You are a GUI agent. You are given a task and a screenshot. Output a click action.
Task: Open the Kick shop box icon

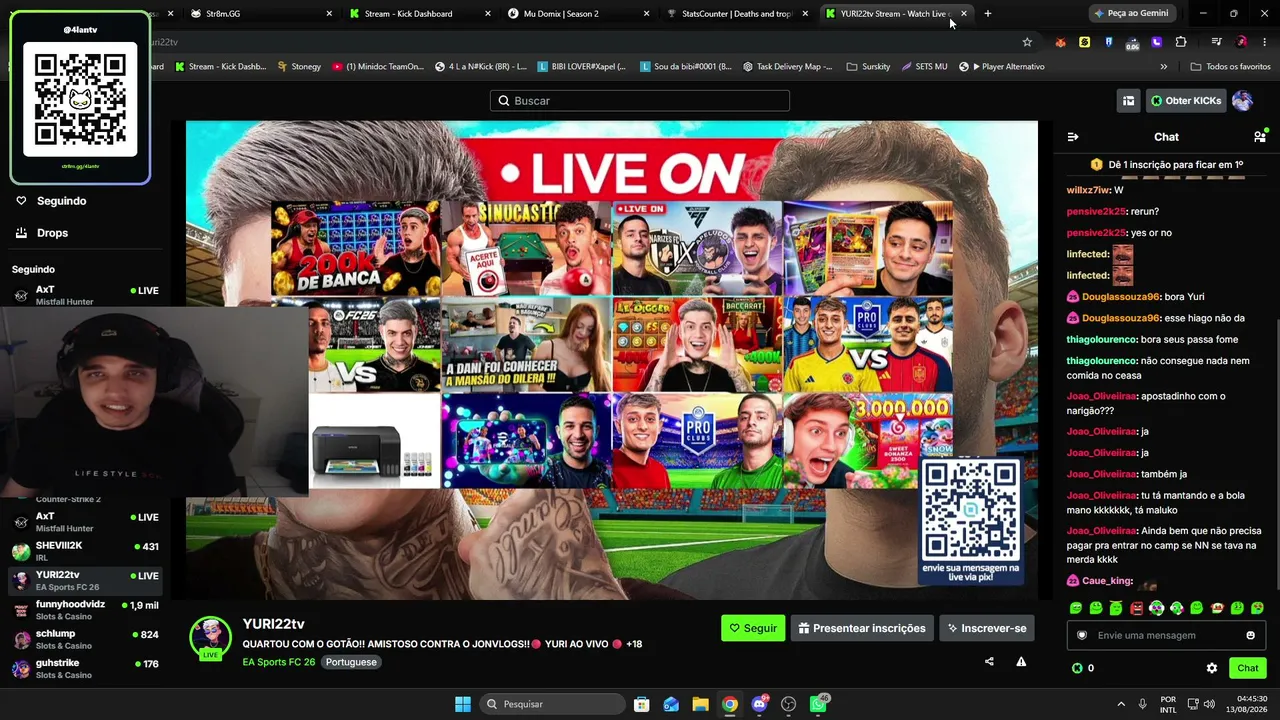[1128, 101]
